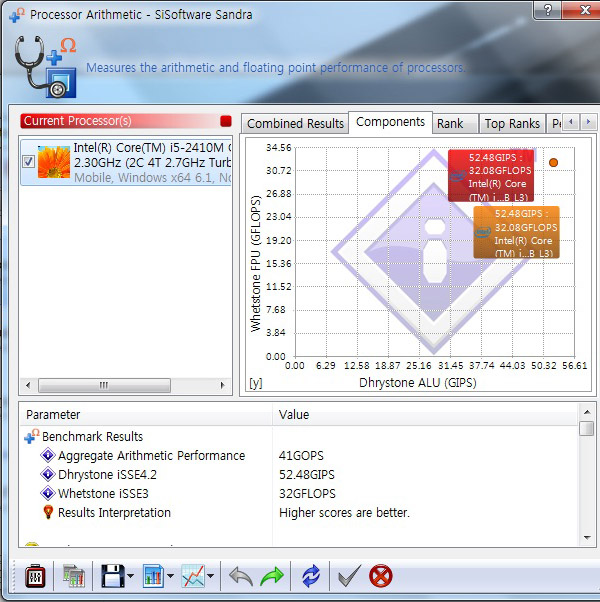Click the orange flower processor thumbnail
Screen dimensions: 600x602
pos(54,162)
